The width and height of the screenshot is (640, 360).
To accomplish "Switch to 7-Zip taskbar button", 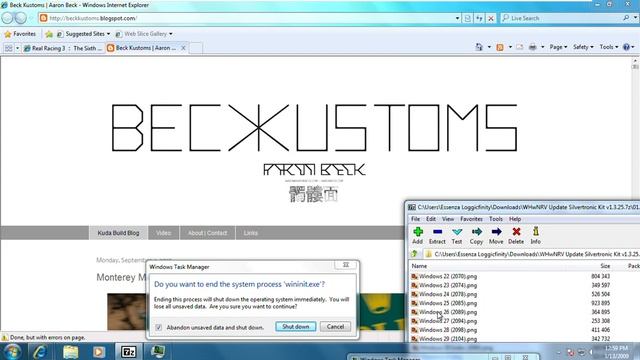I will click(x=129, y=351).
